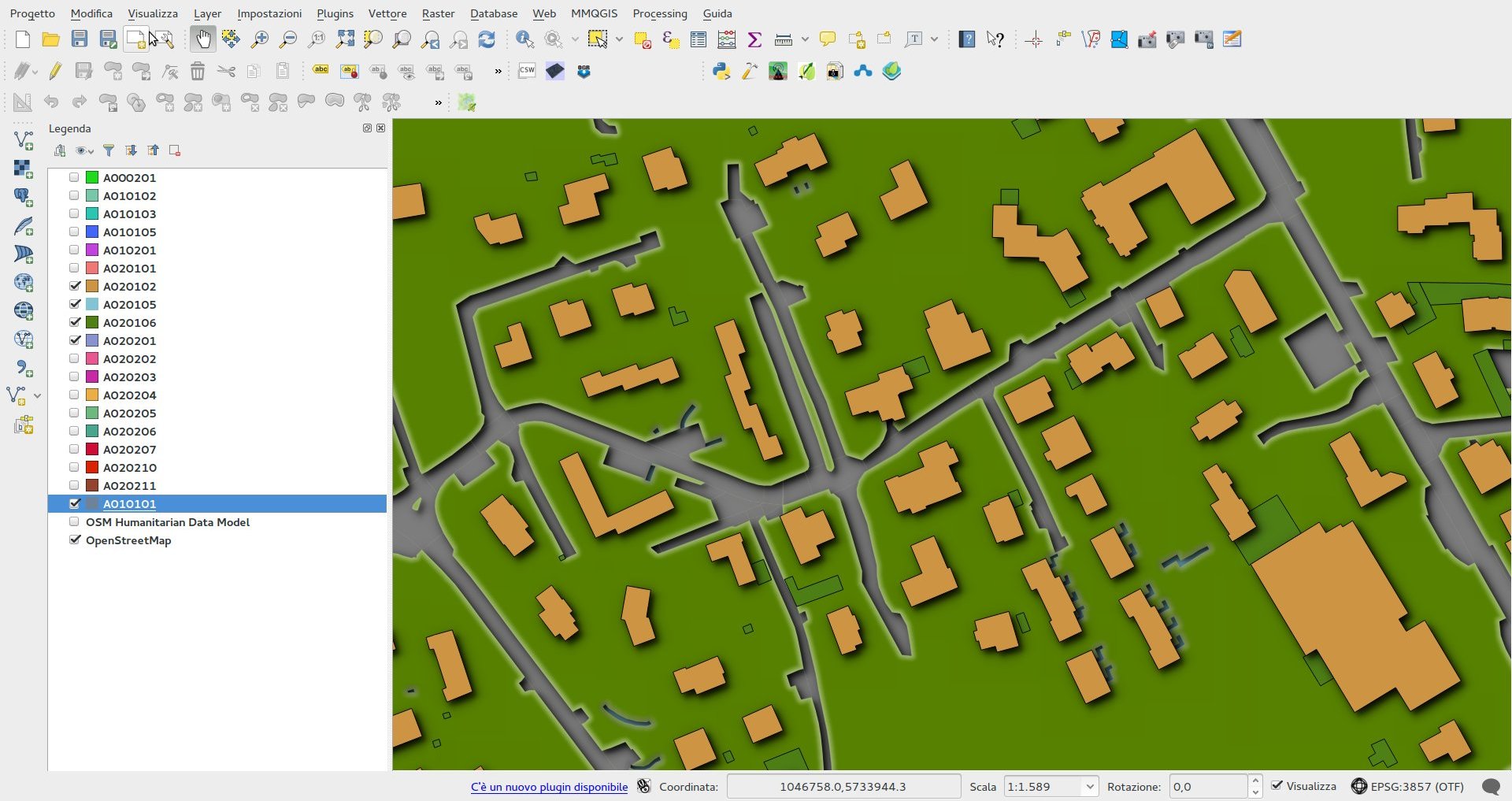This screenshot has height=801, width=1512.
Task: Expand the select features tool dropdown arrow
Action: [619, 39]
